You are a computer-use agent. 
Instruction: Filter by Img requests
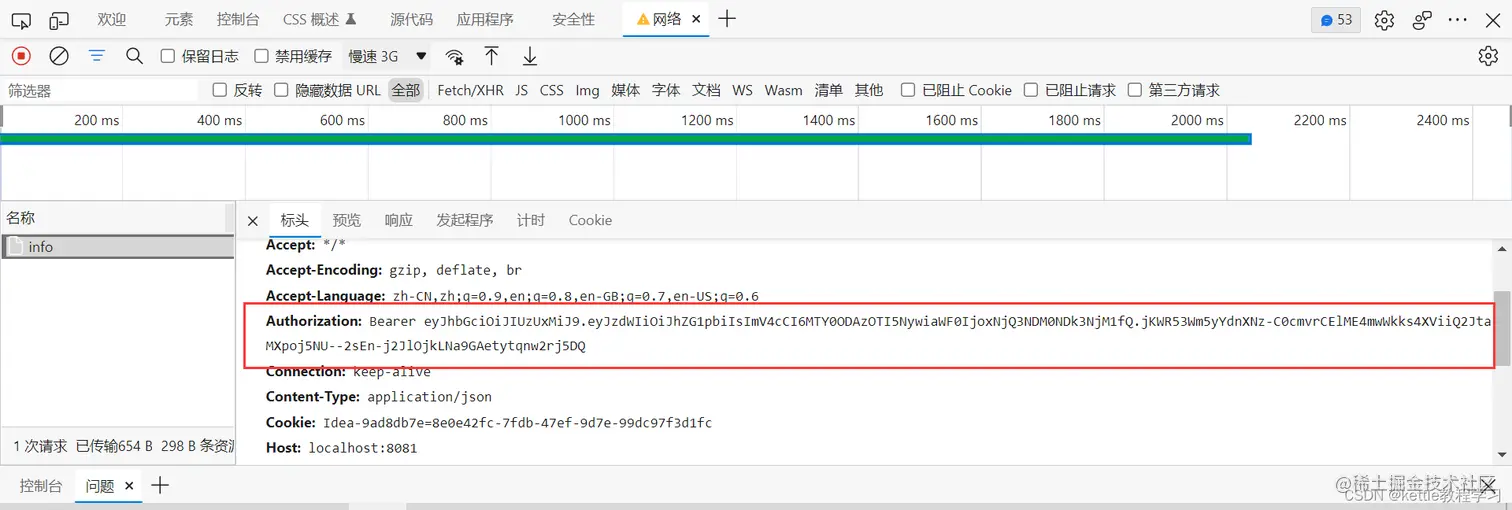click(x=588, y=90)
